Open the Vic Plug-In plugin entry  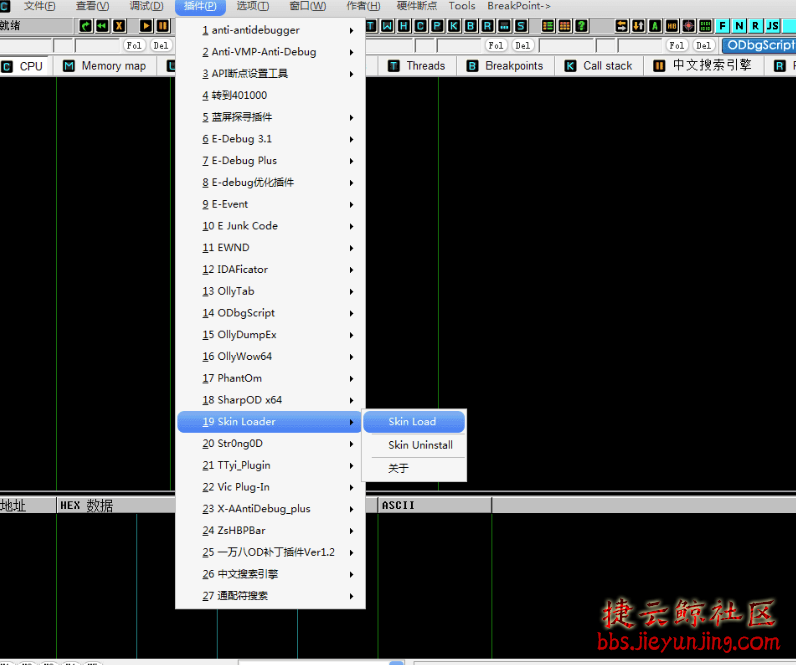coord(270,487)
